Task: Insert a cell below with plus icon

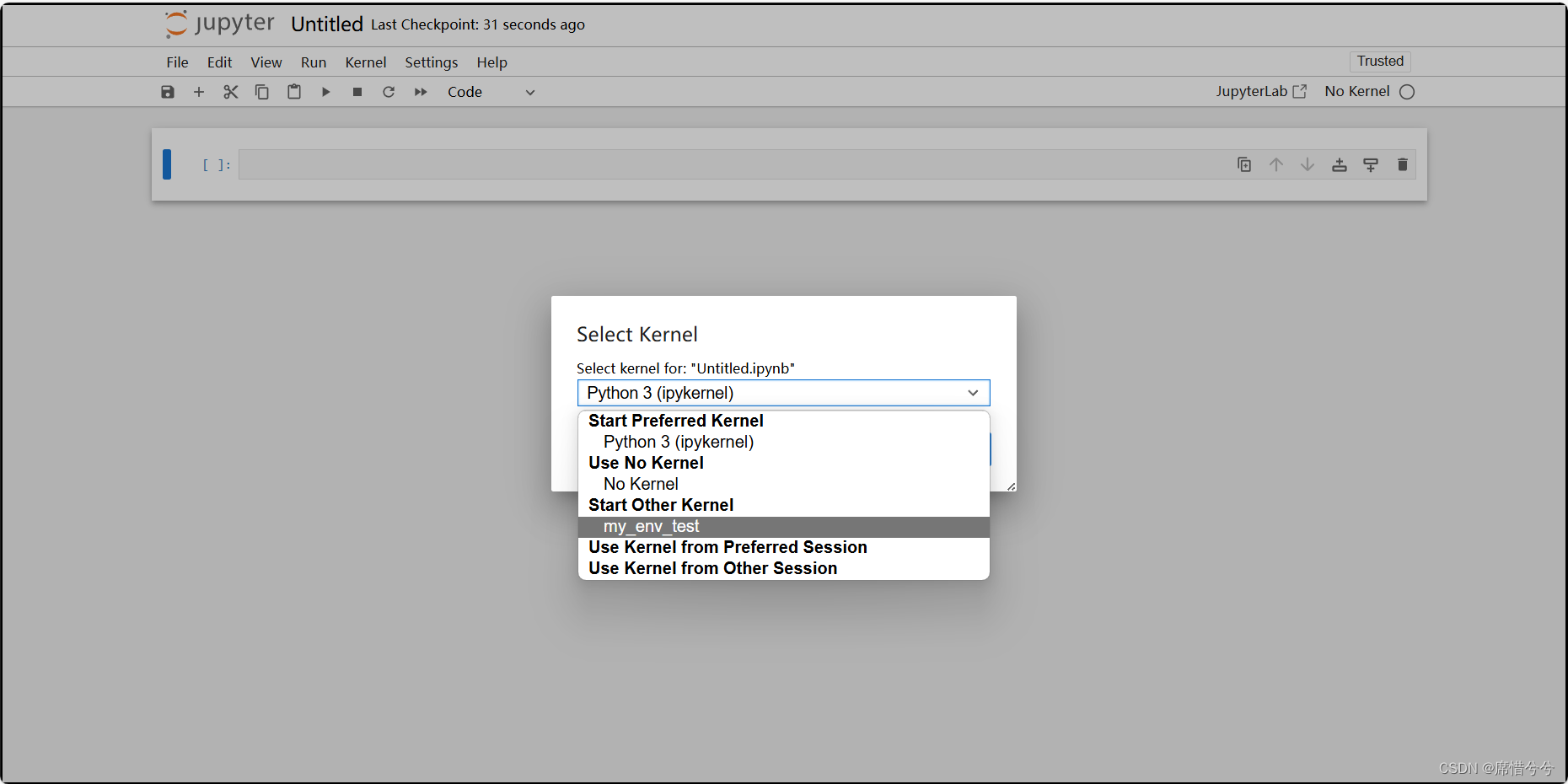Action: 199,92
